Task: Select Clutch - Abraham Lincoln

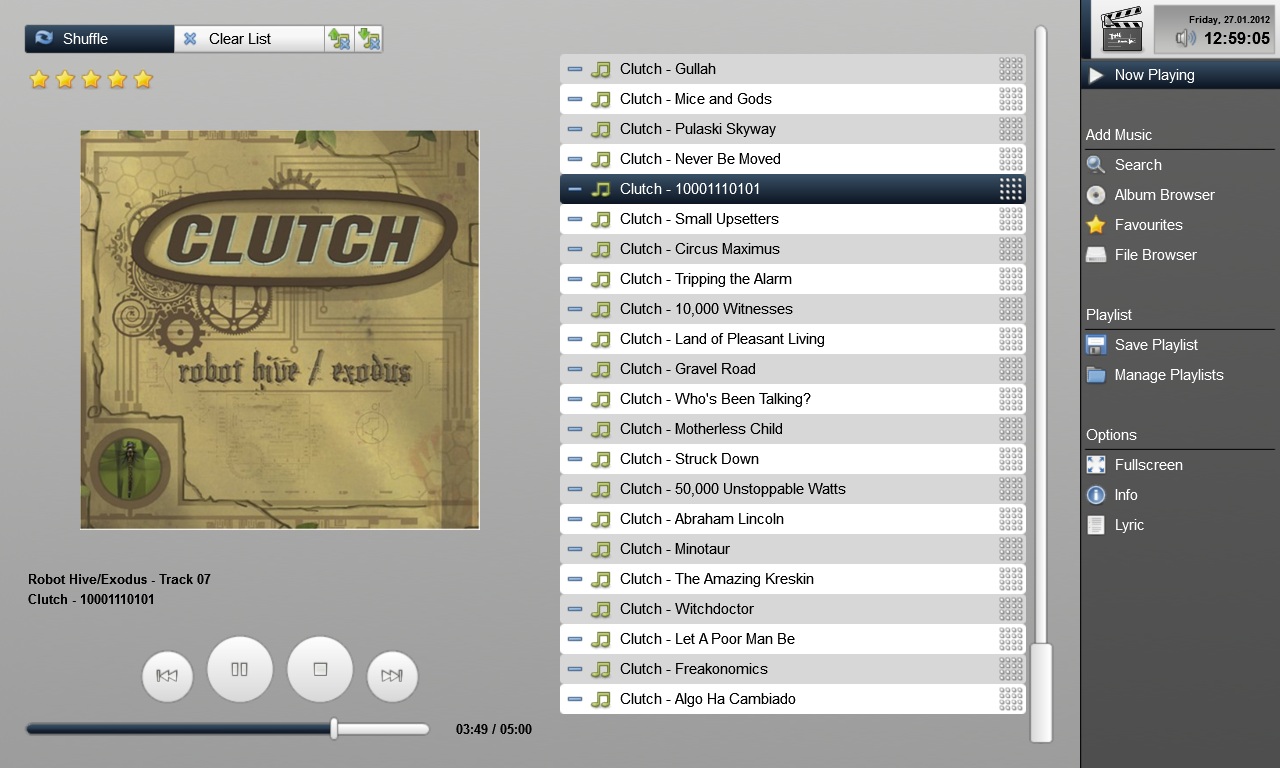Action: click(793, 519)
